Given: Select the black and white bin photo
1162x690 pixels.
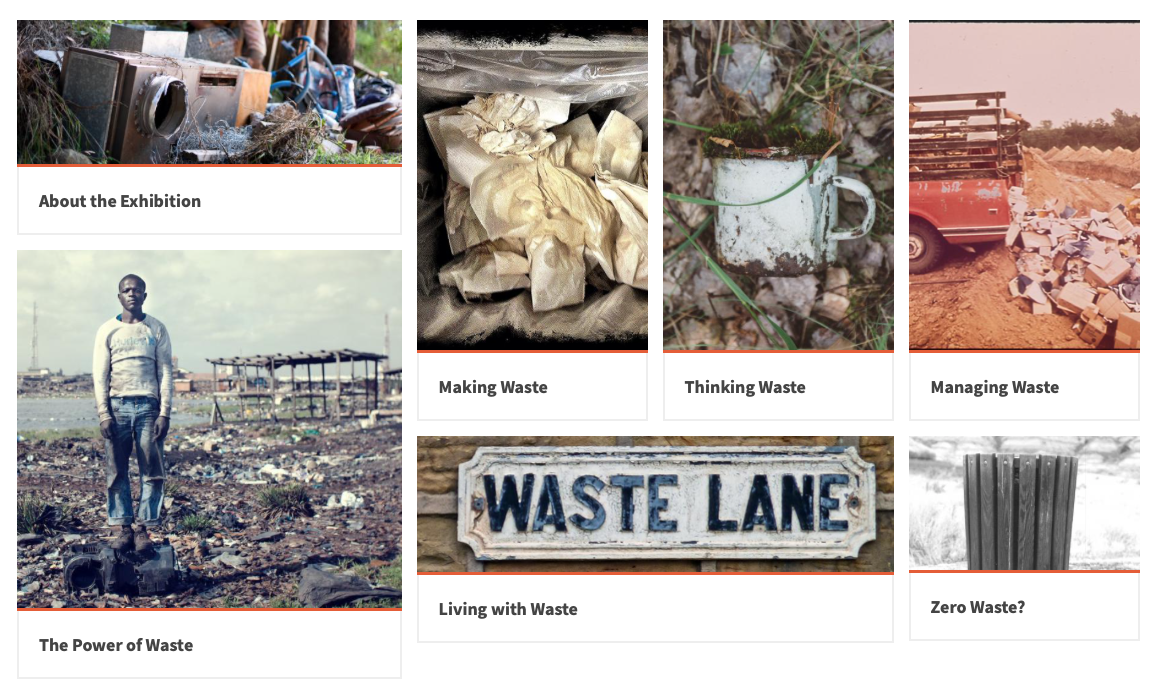Looking at the screenshot, I should [x=1024, y=503].
